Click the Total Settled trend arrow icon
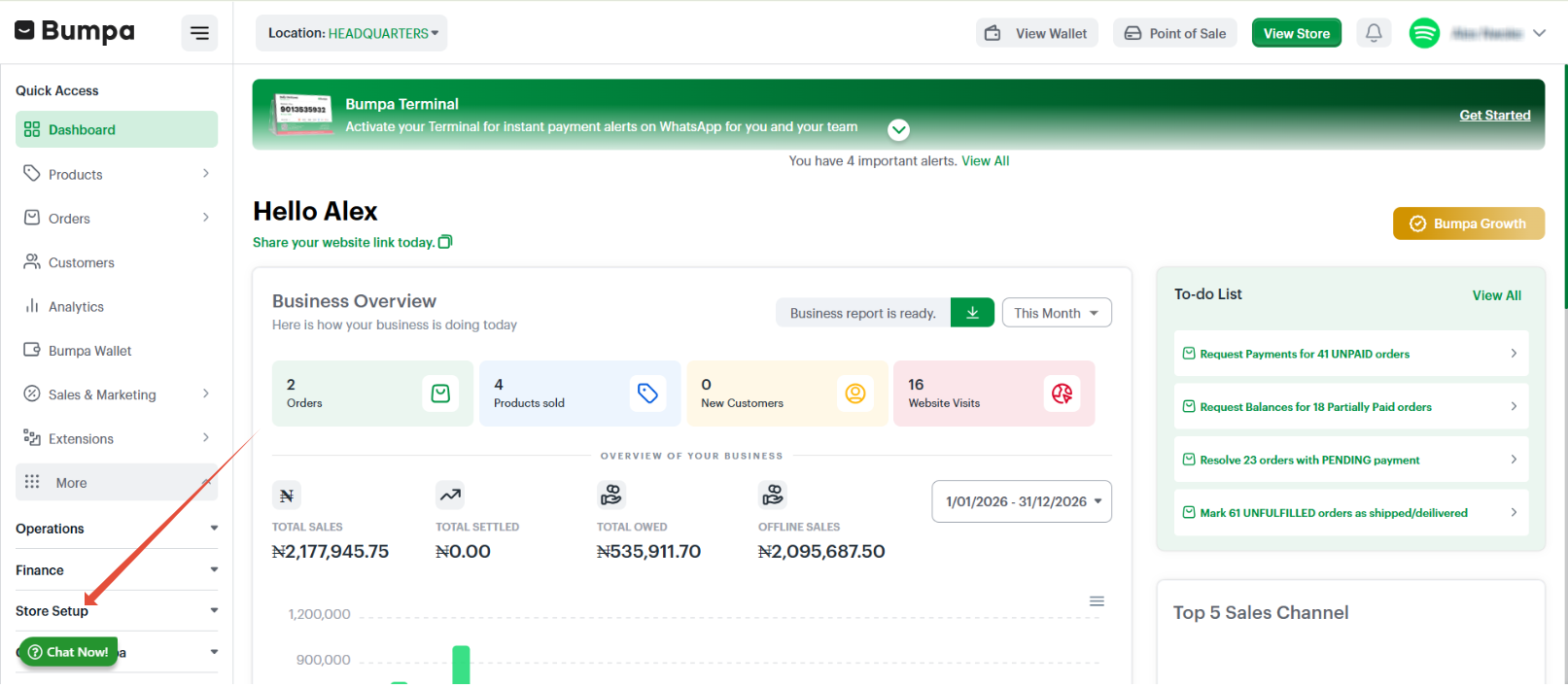The height and width of the screenshot is (685, 1568). click(x=450, y=496)
